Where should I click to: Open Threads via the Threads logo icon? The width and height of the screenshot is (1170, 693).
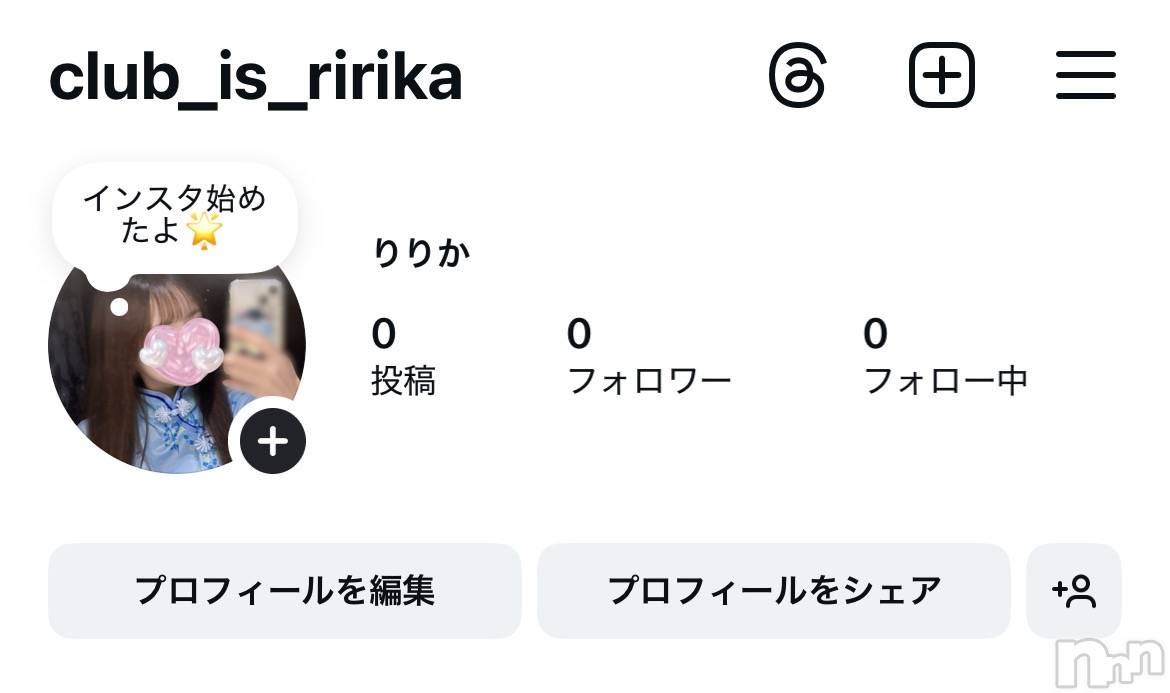pos(798,76)
